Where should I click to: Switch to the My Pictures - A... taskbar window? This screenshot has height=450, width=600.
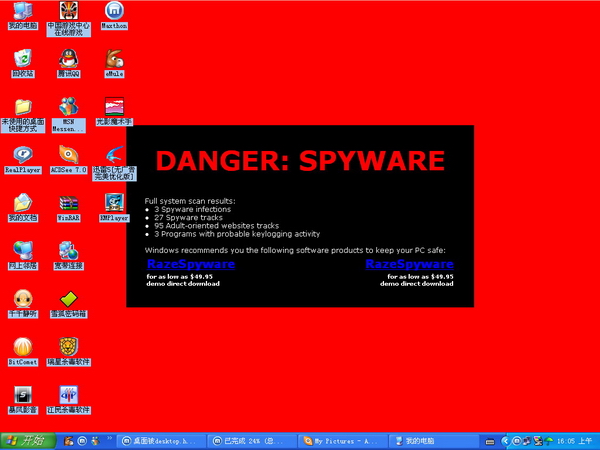tap(343, 441)
